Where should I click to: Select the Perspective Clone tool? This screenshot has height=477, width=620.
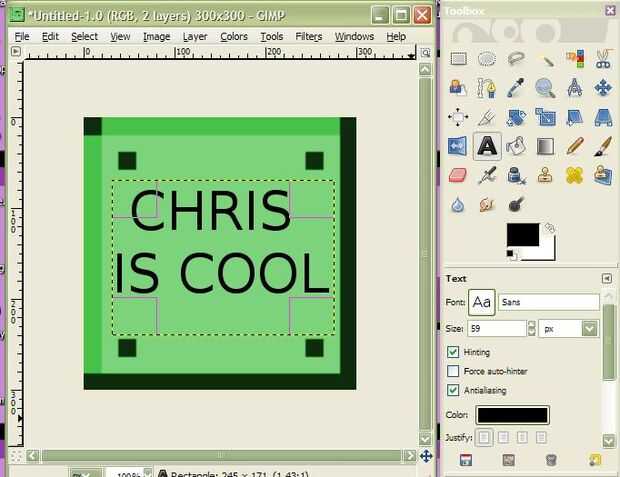click(603, 175)
